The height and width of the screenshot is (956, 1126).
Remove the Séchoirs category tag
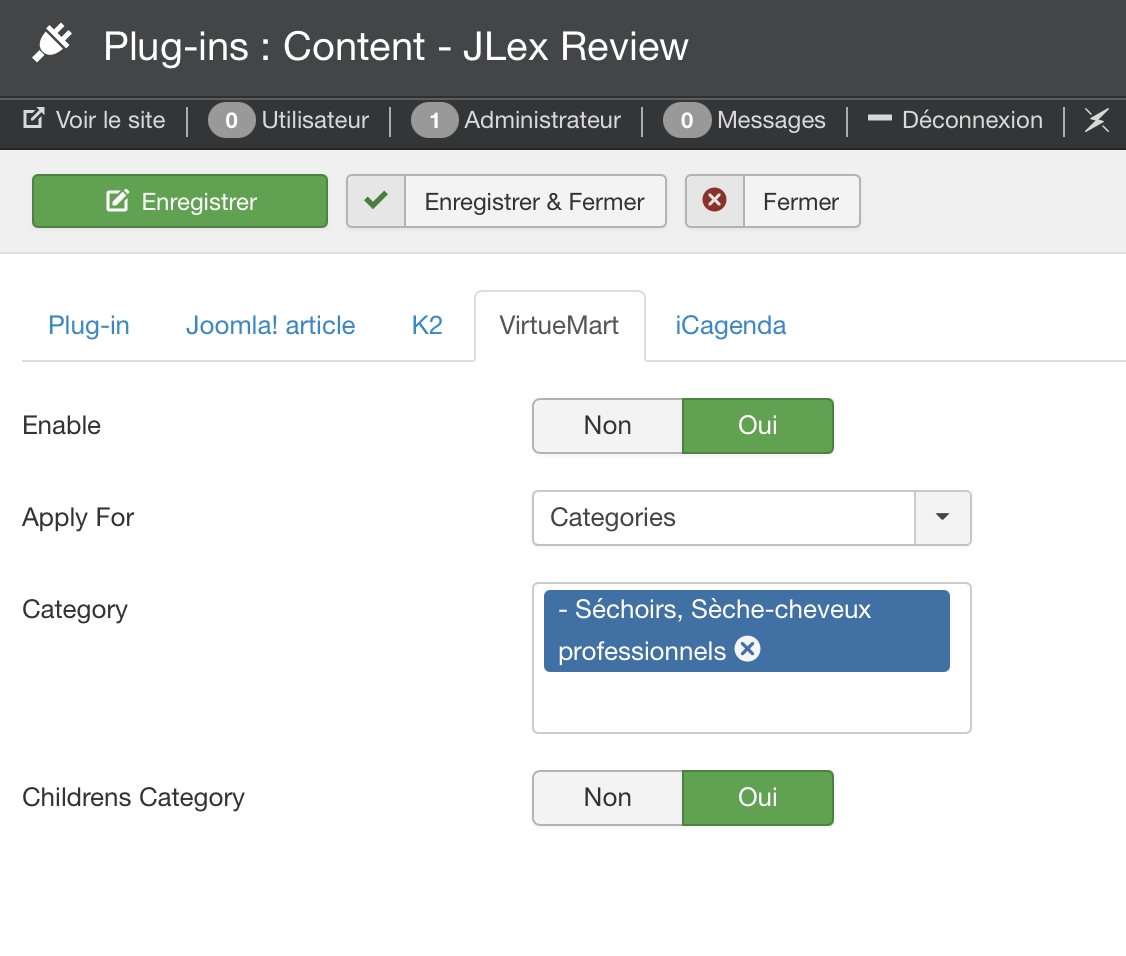pyautogui.click(x=747, y=650)
